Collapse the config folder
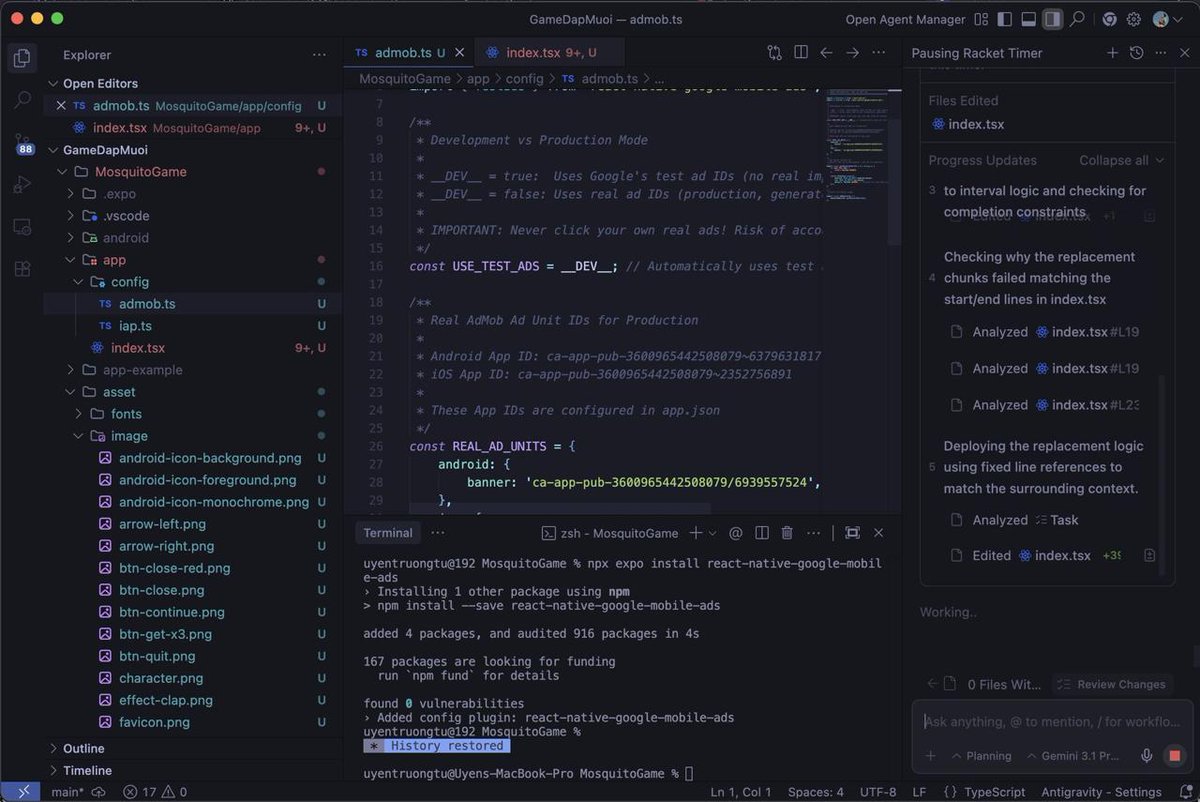 click(x=129, y=282)
